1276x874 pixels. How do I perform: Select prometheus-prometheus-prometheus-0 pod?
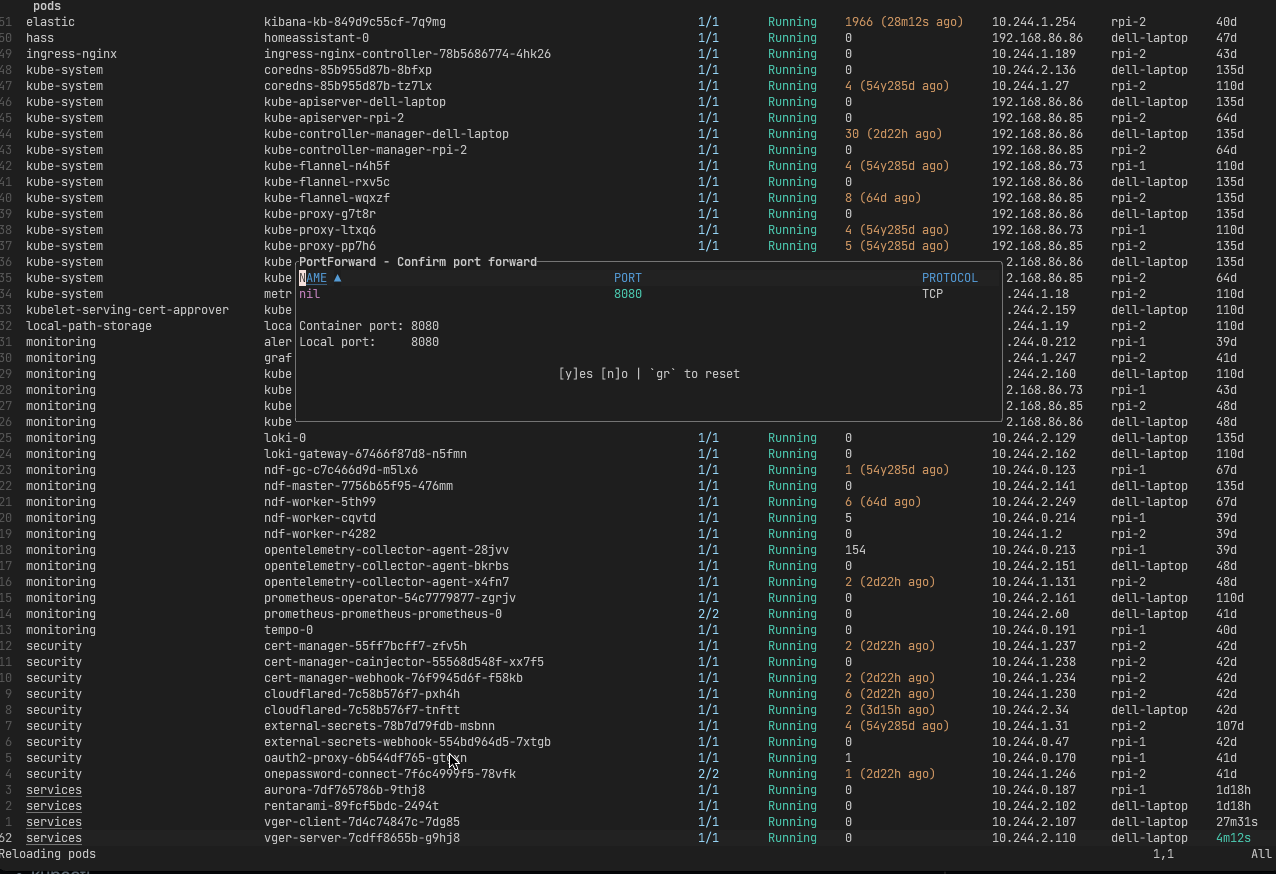383,614
